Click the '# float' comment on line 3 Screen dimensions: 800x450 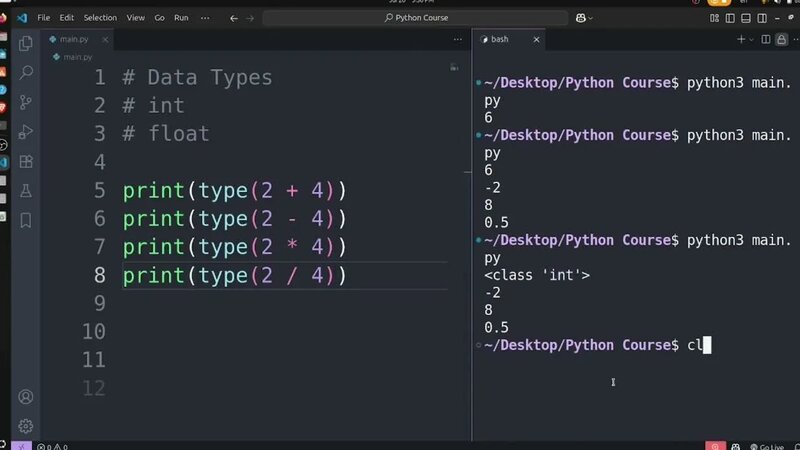(x=166, y=134)
